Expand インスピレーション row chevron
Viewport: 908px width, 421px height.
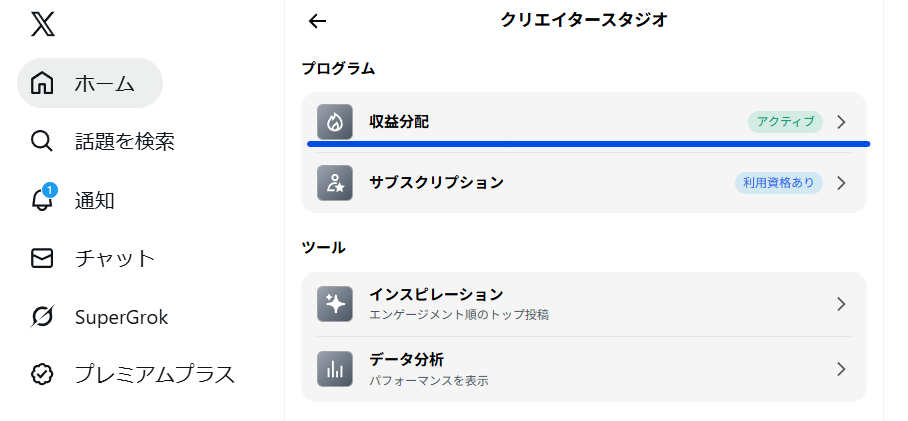tap(841, 304)
